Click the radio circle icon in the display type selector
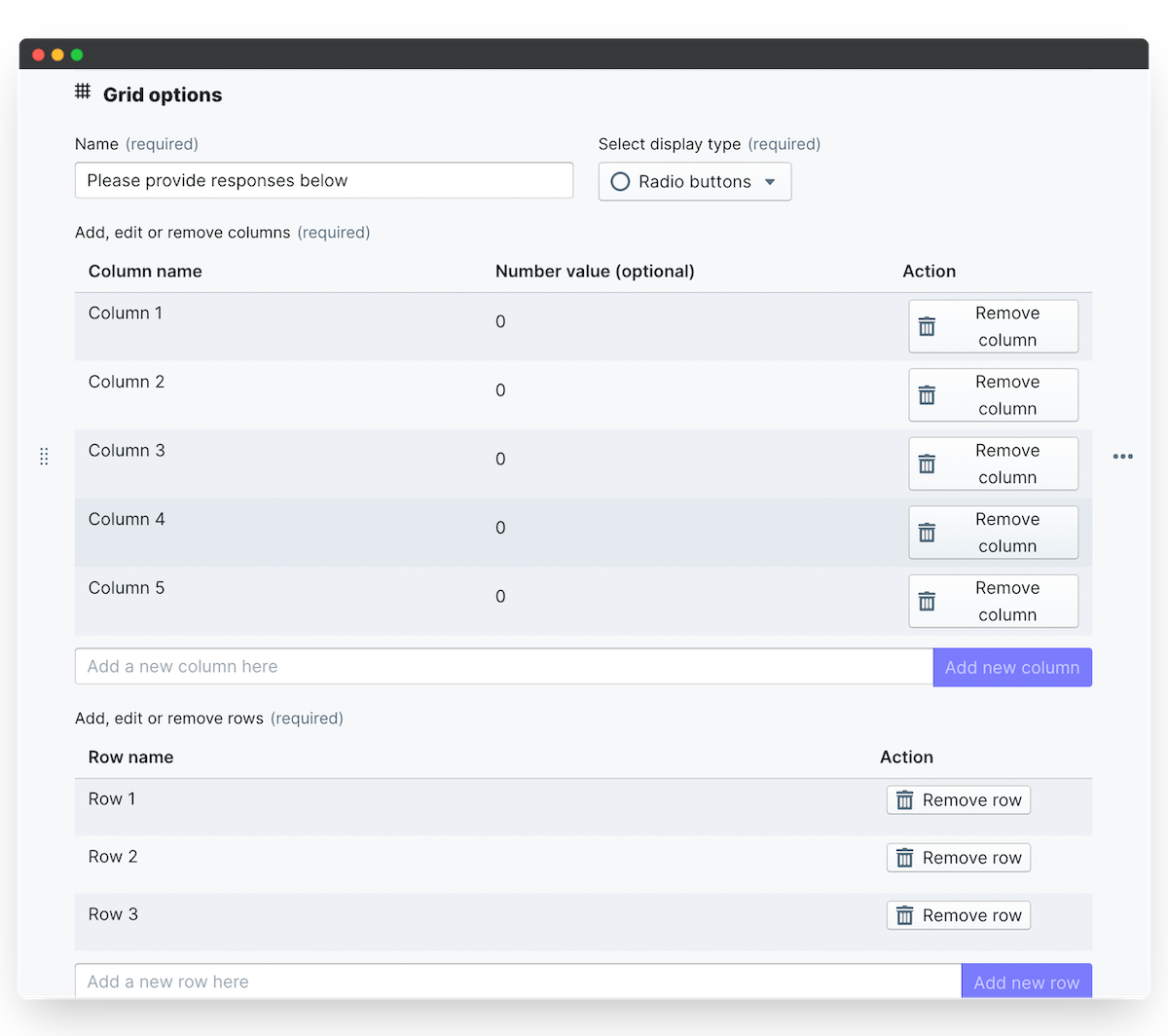The image size is (1168, 1036). tap(620, 181)
